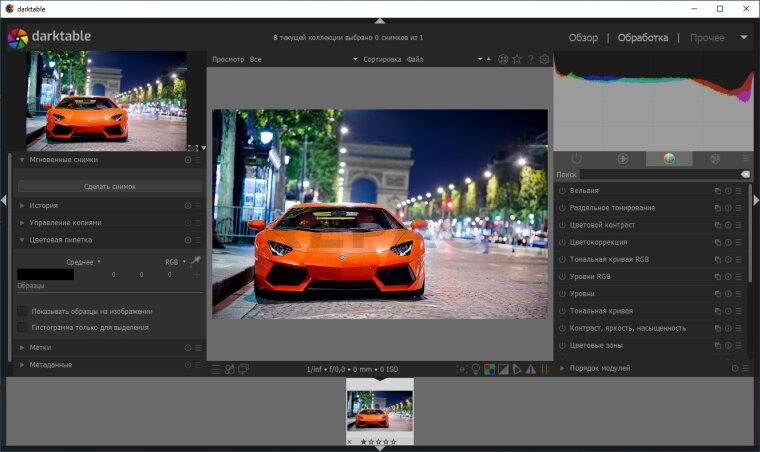The image size is (760, 452).
Task: Enable 'Показывать образцы на изображении' checkbox
Action: pos(23,311)
